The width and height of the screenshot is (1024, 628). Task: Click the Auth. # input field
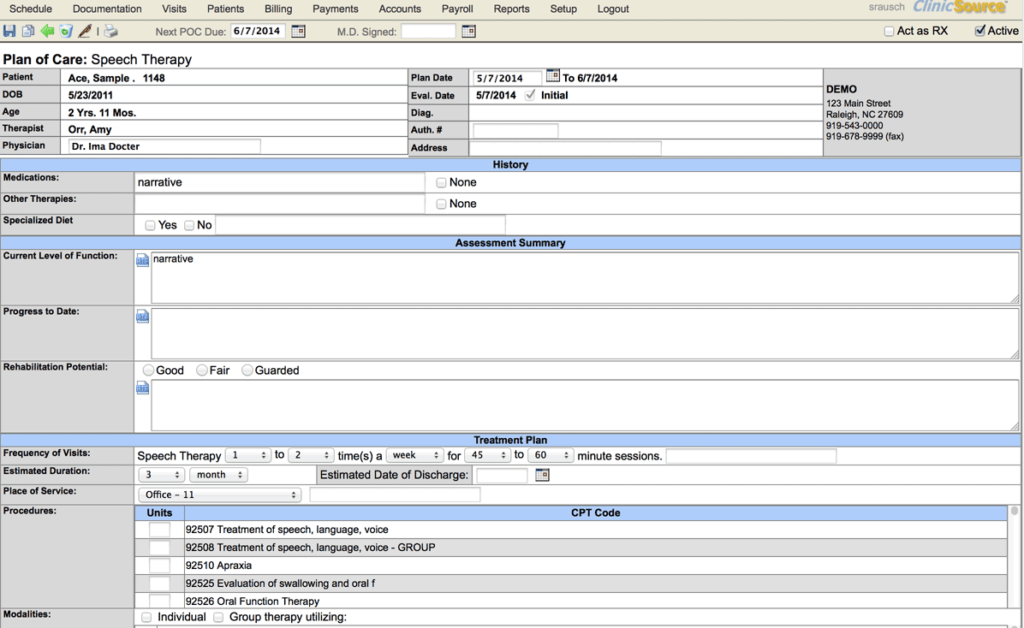[515, 131]
